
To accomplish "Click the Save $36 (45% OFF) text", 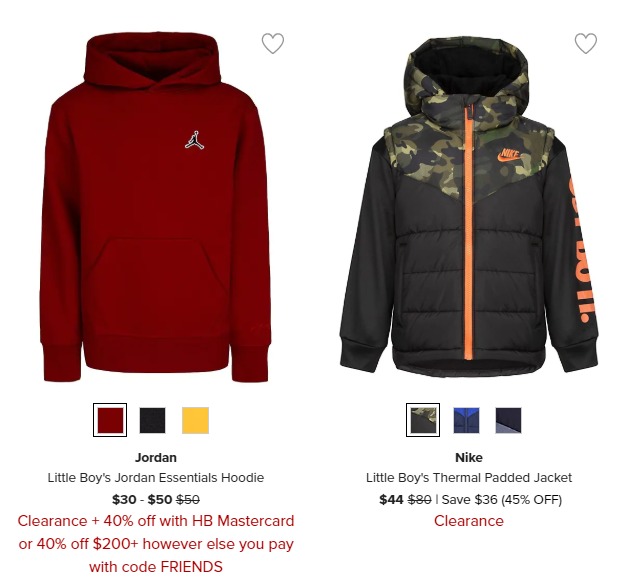I will click(x=502, y=499).
